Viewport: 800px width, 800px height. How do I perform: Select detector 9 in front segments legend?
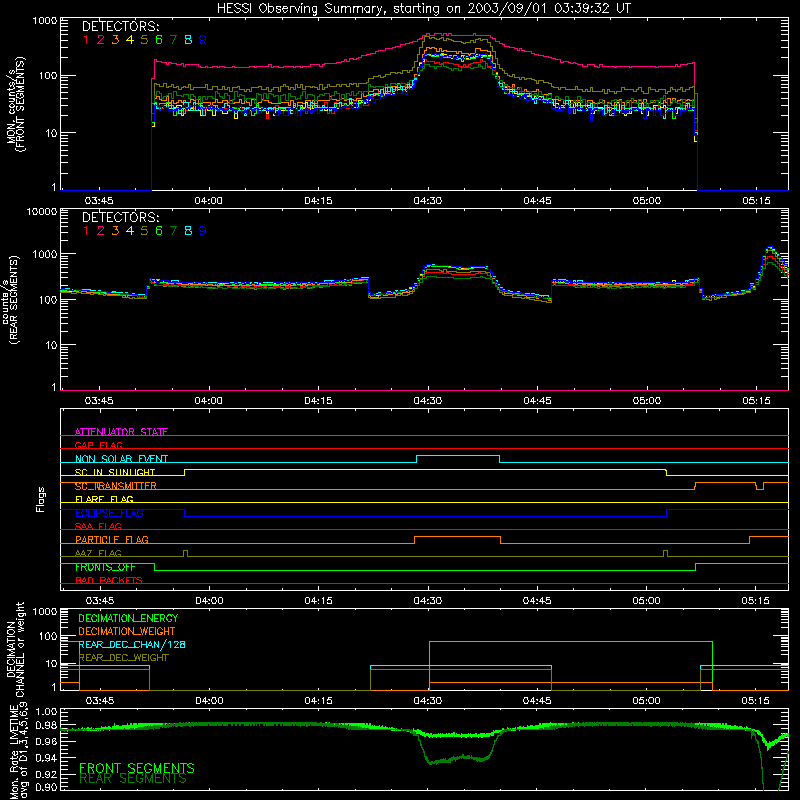pyautogui.click(x=203, y=40)
